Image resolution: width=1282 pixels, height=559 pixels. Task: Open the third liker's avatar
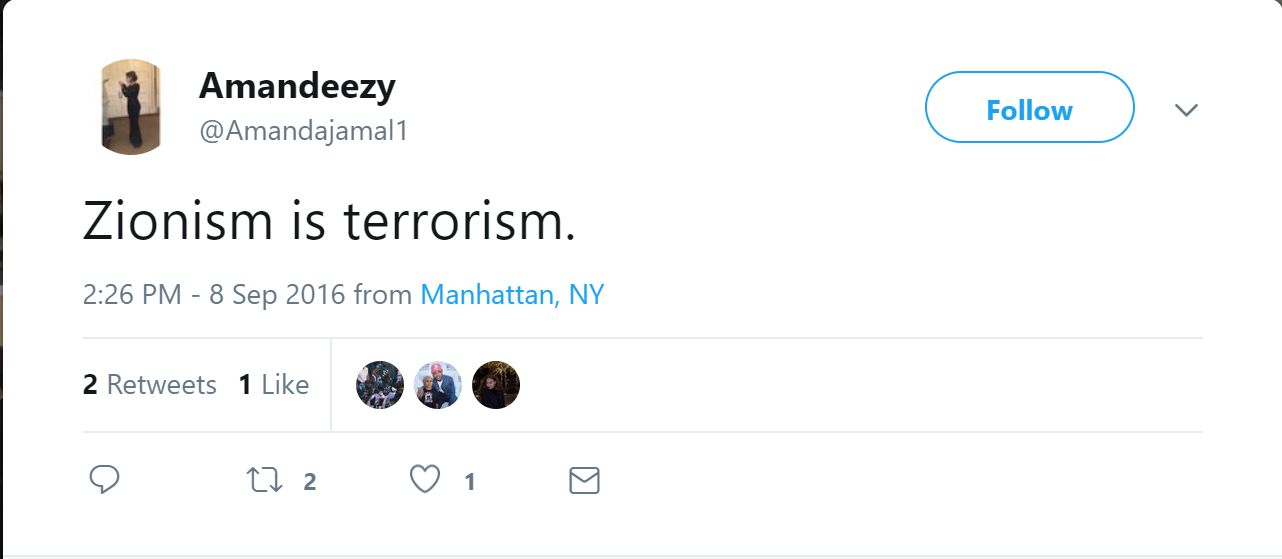click(x=496, y=385)
